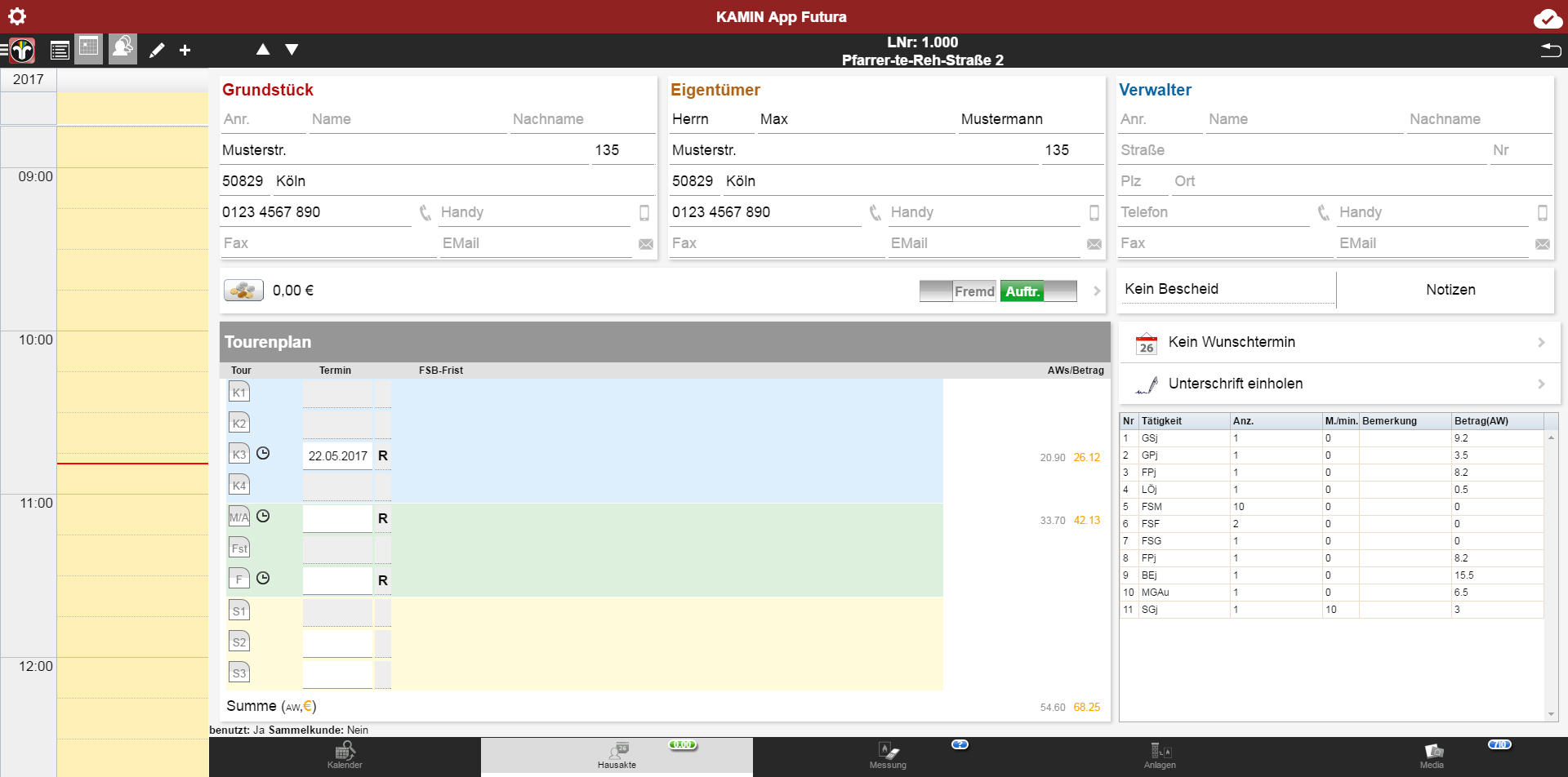Expand the payment row chevron next to Auftr.
Screen dimensions: 1568x777
click(x=1097, y=291)
